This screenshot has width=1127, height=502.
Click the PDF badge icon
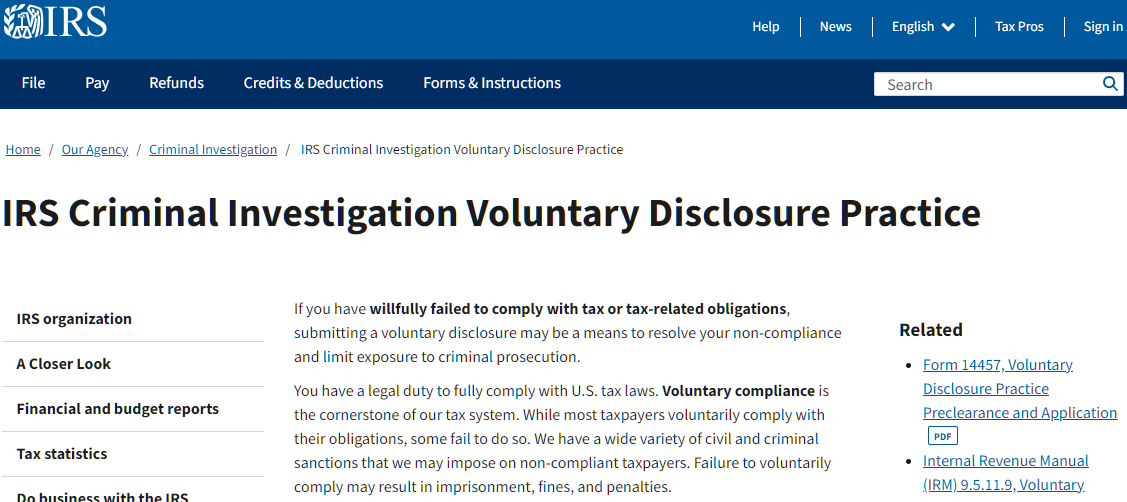click(943, 436)
